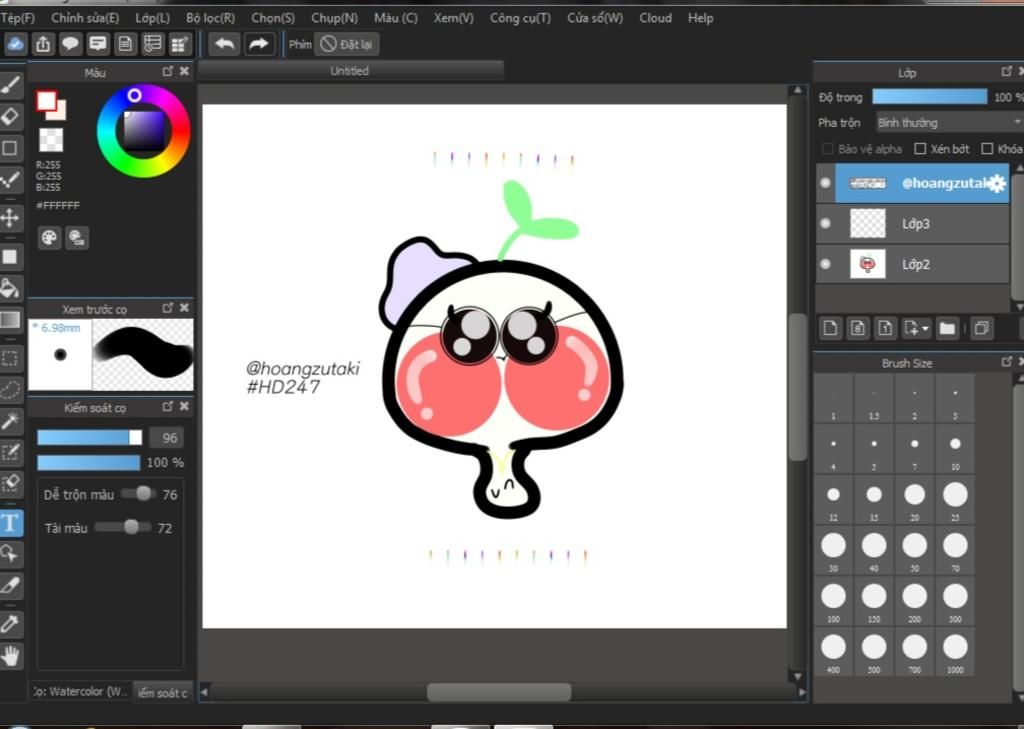The width and height of the screenshot is (1024, 729).
Task: Select the Fill rectangle tool
Action: [11, 256]
